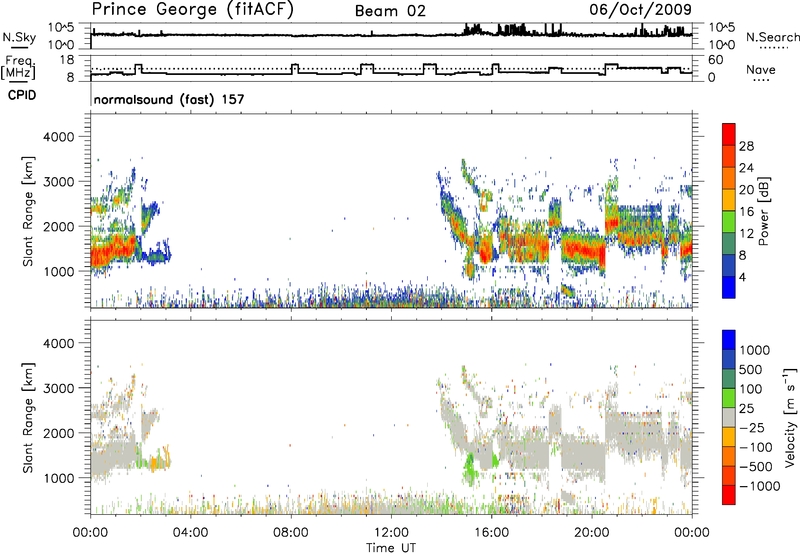Click the '4000' tick in the power panel
Viewport: 800px width, 554px height.
tap(59, 137)
